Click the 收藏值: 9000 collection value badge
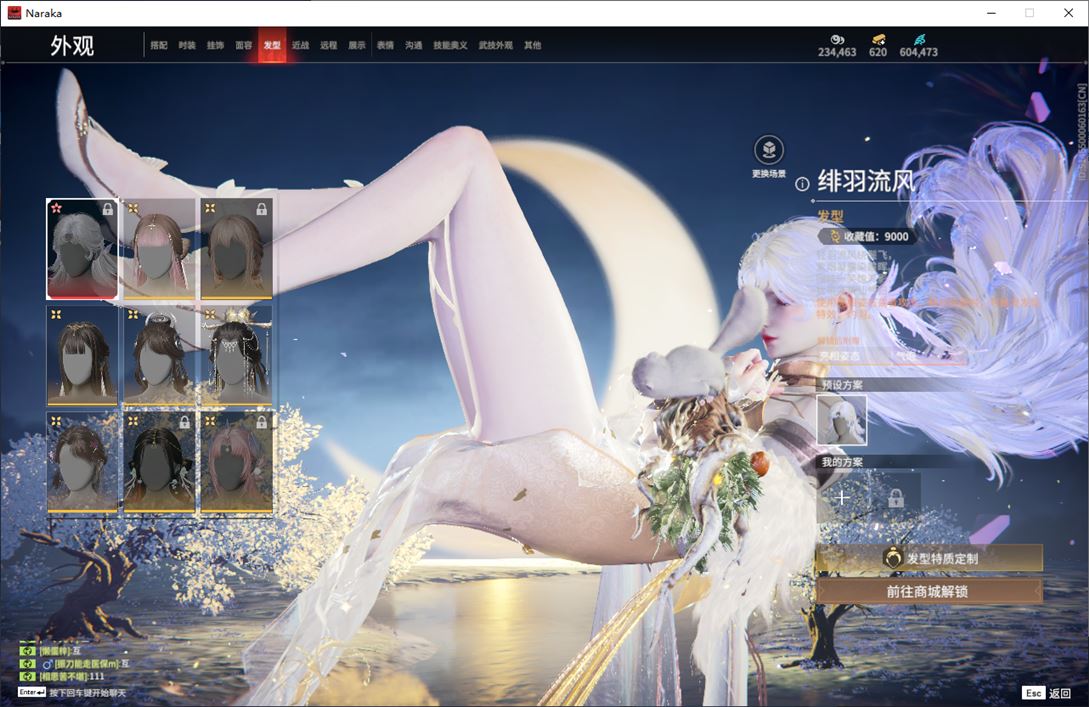Image resolution: width=1089 pixels, height=707 pixels. click(867, 236)
